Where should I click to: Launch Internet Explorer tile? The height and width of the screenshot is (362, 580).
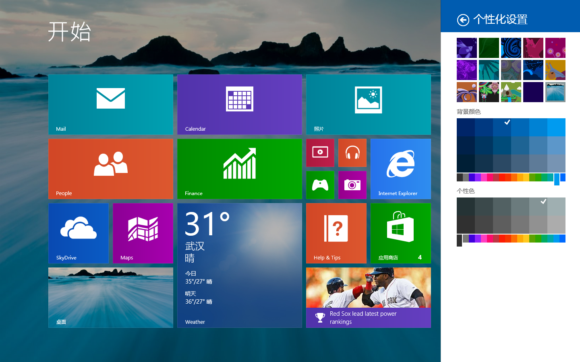(401, 169)
